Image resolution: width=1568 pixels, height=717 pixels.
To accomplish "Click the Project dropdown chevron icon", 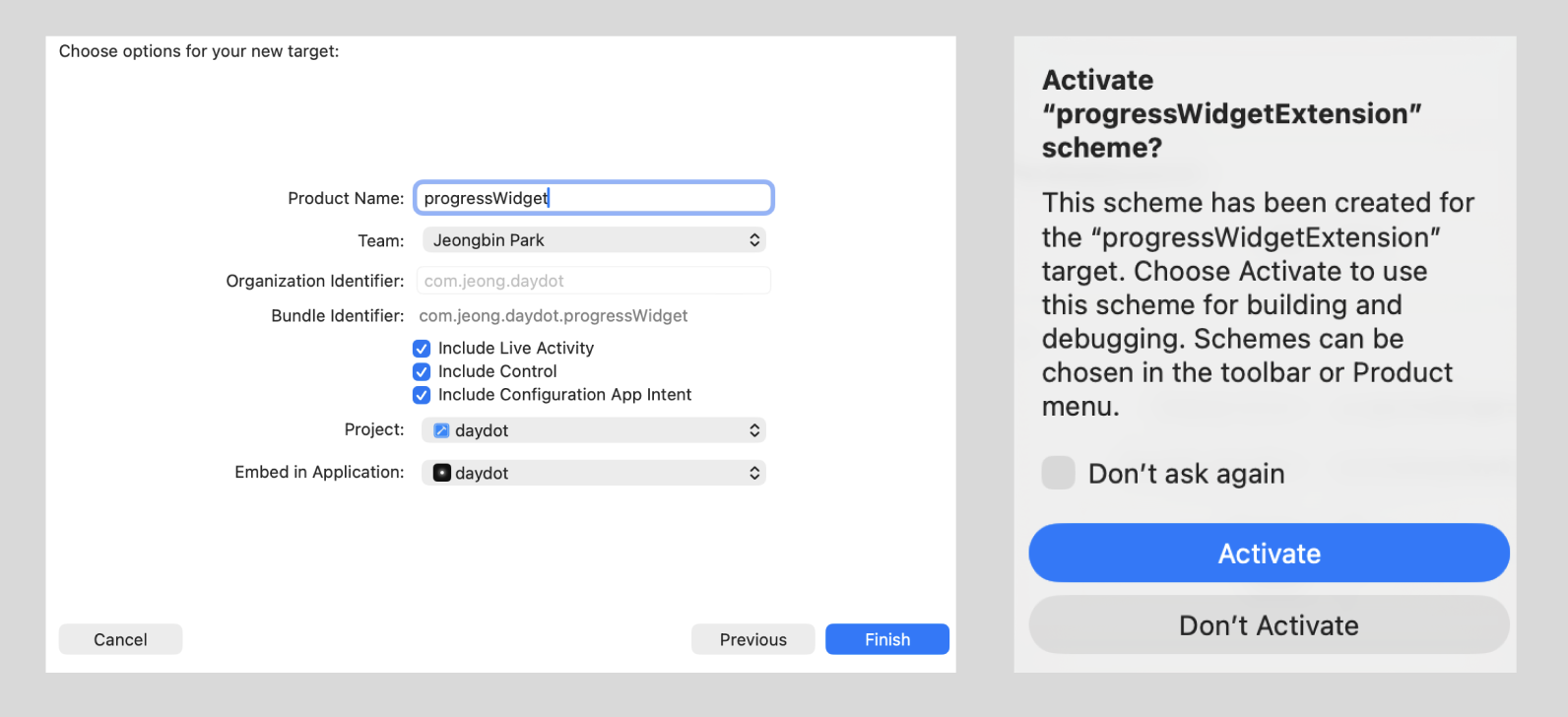I will point(754,429).
